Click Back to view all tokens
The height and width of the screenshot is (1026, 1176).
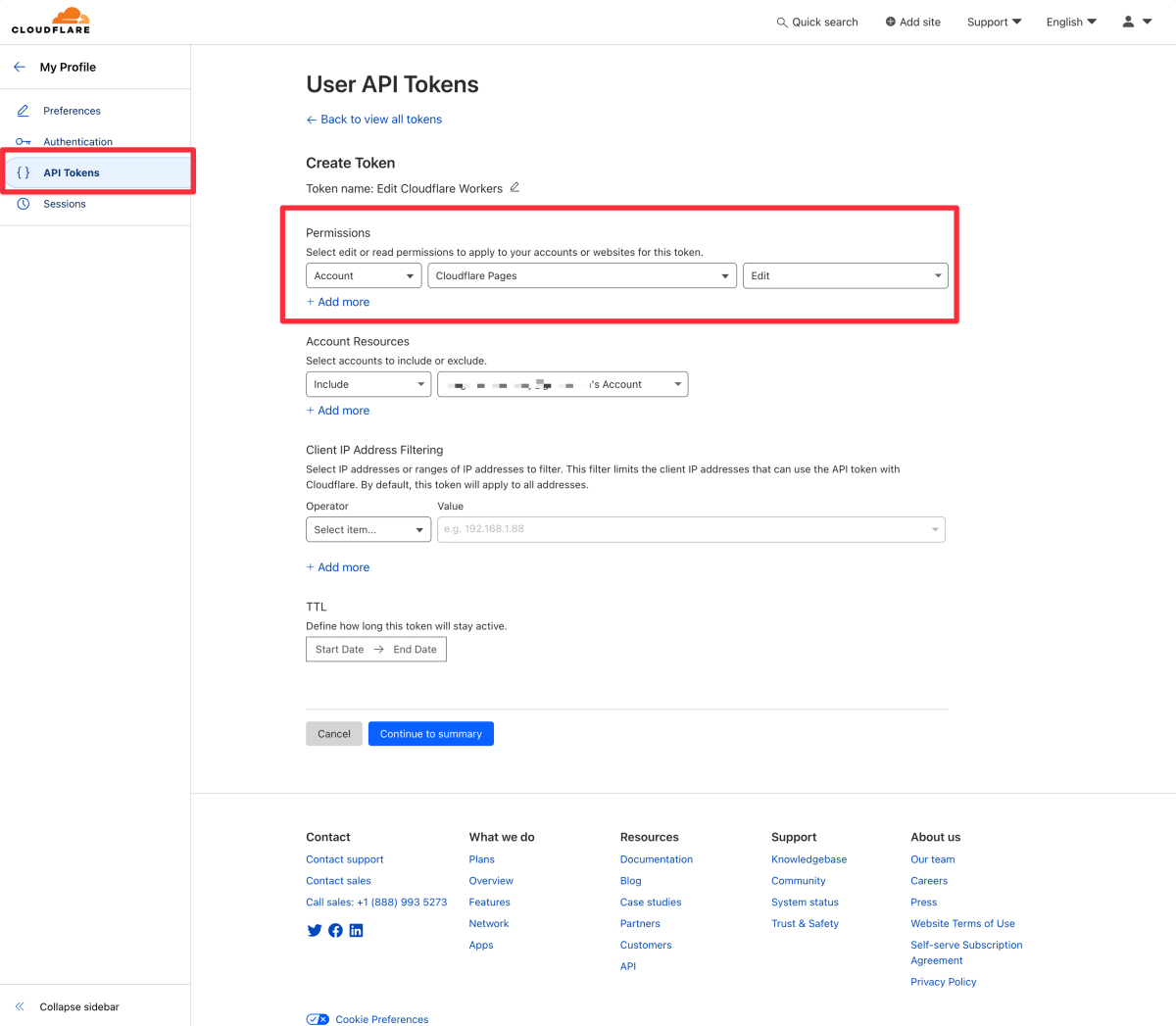pyautogui.click(x=373, y=119)
